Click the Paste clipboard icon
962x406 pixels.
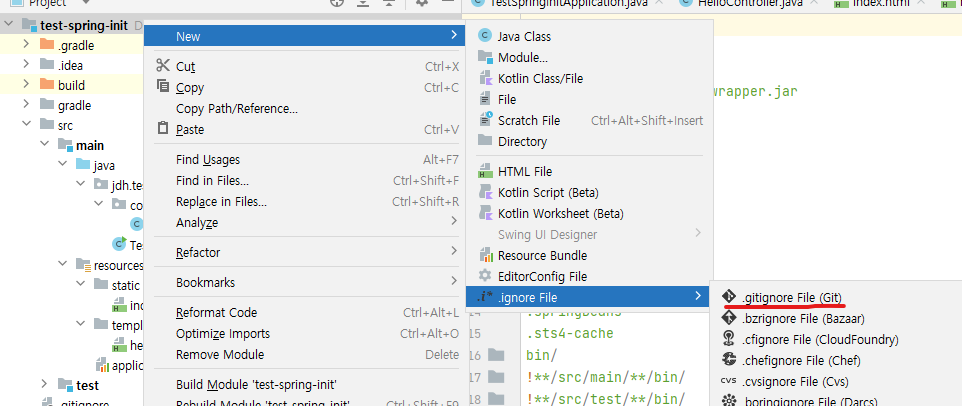pos(163,128)
